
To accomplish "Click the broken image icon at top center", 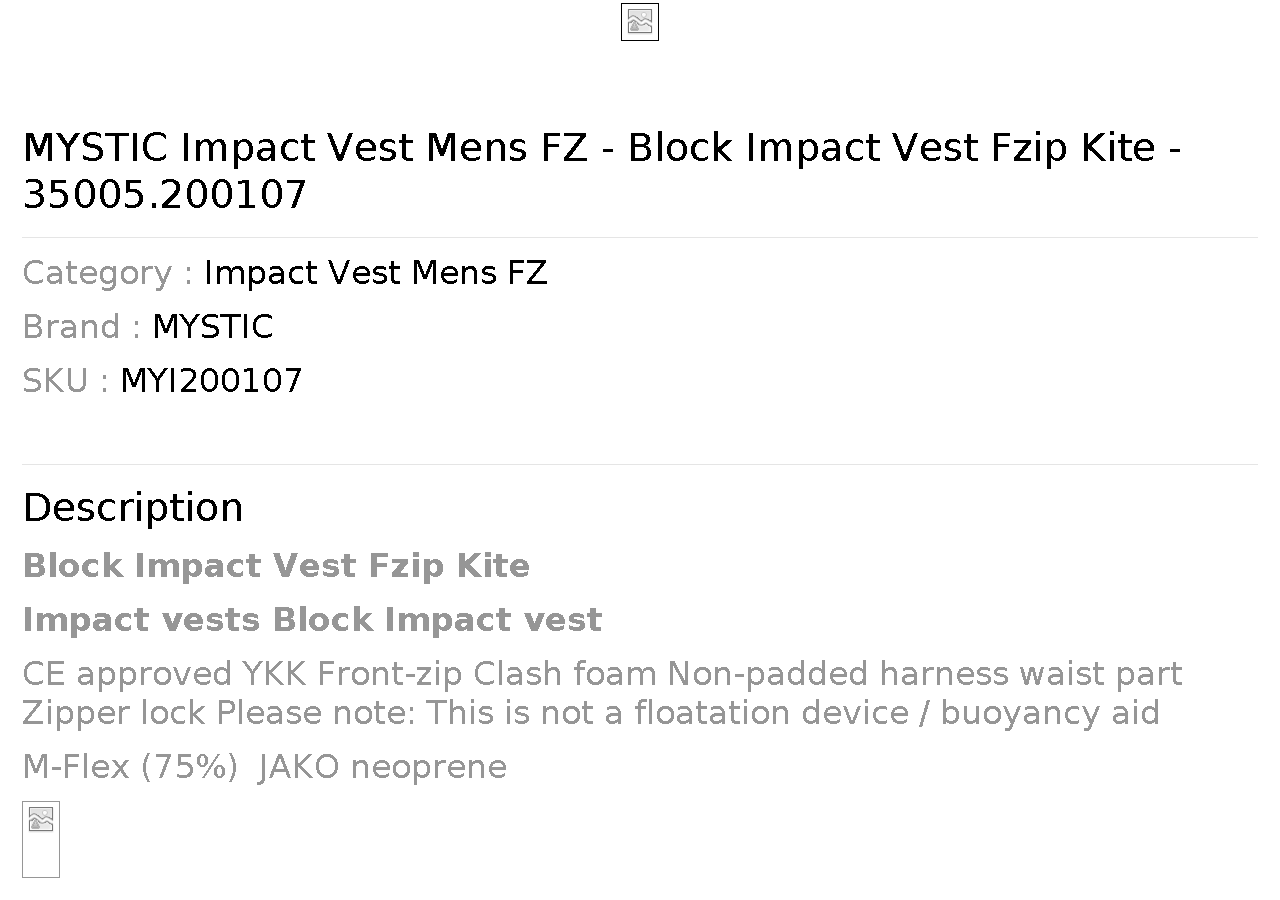I will pos(640,22).
